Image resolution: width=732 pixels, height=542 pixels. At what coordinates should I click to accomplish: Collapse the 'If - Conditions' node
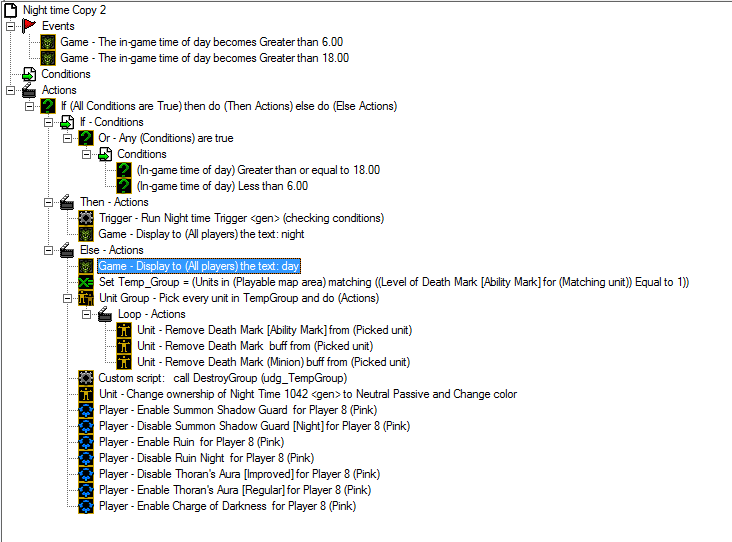(x=49, y=123)
